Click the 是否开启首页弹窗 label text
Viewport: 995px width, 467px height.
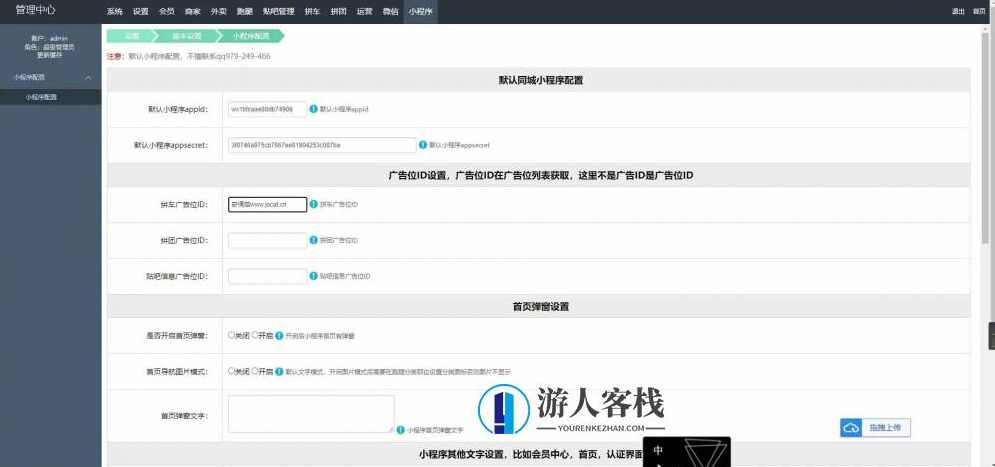click(x=176, y=336)
